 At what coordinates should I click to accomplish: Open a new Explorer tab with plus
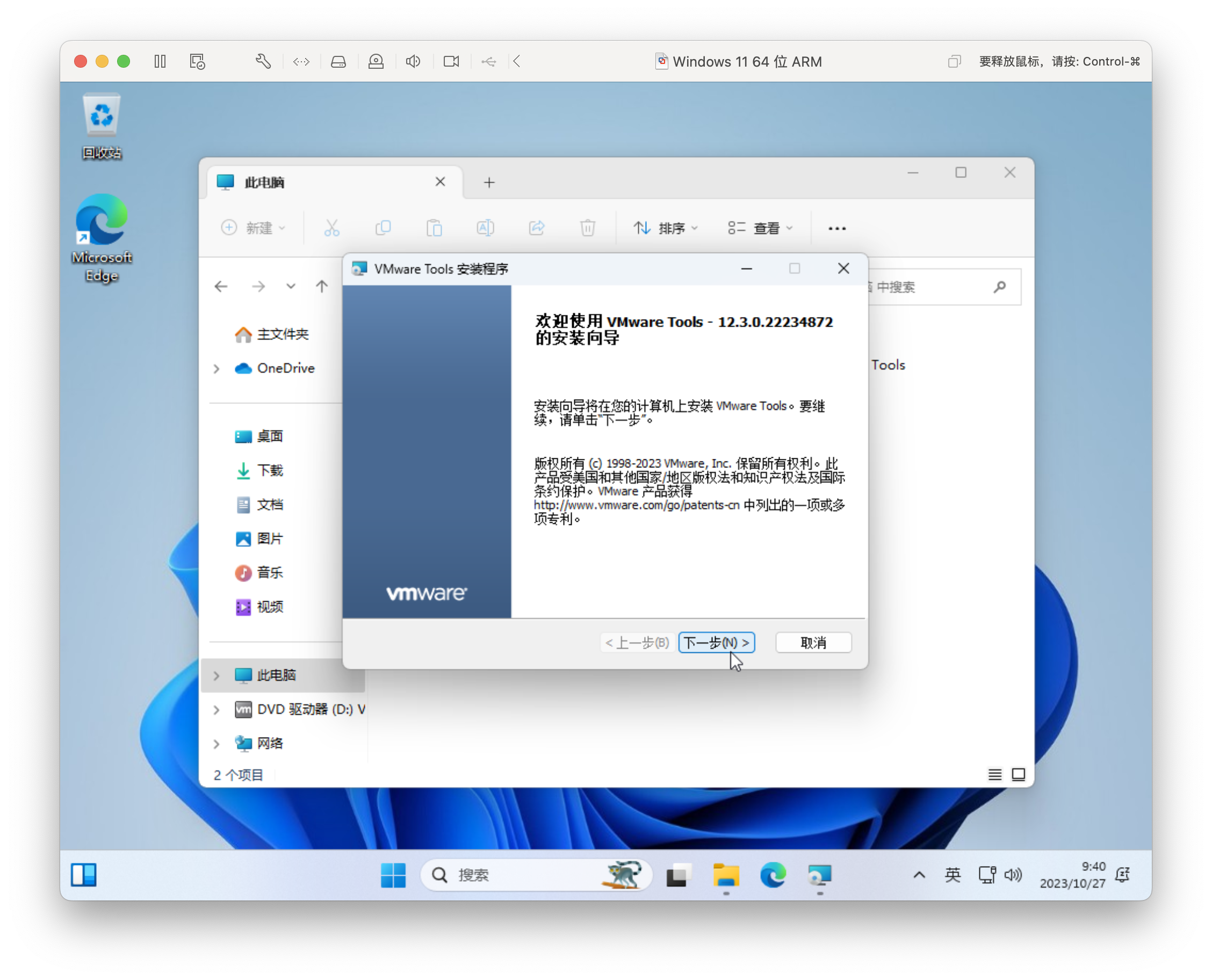pos(489,182)
